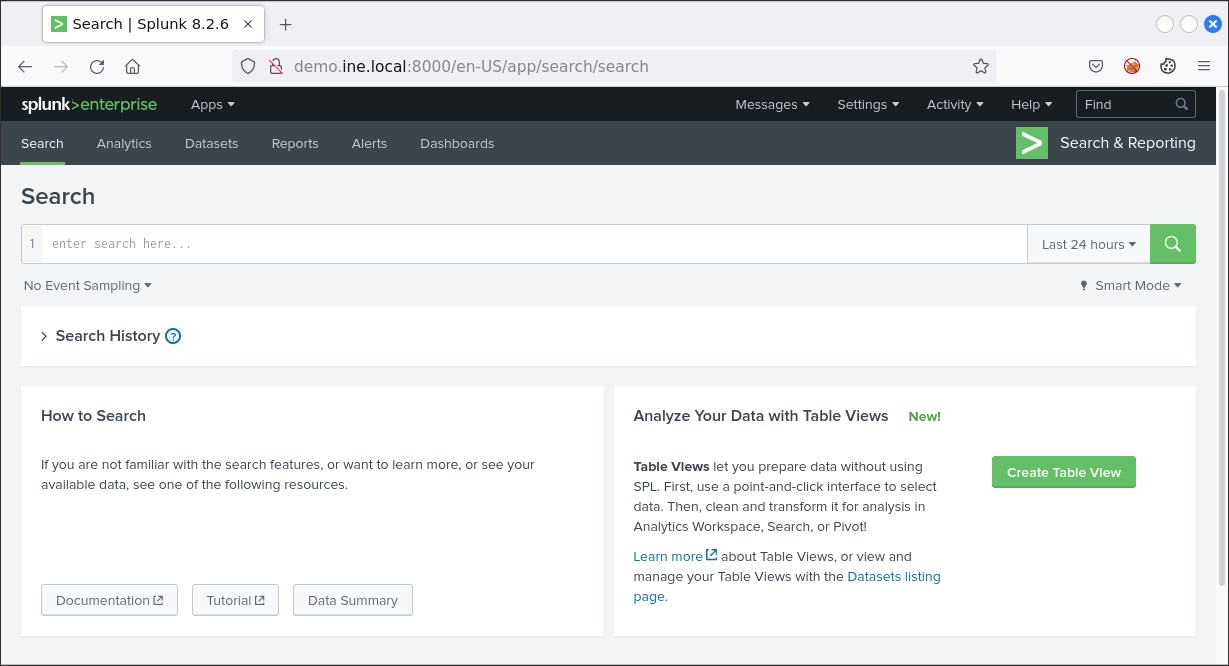Expand the Search History section
This screenshot has width=1229, height=666.
[x=44, y=336]
